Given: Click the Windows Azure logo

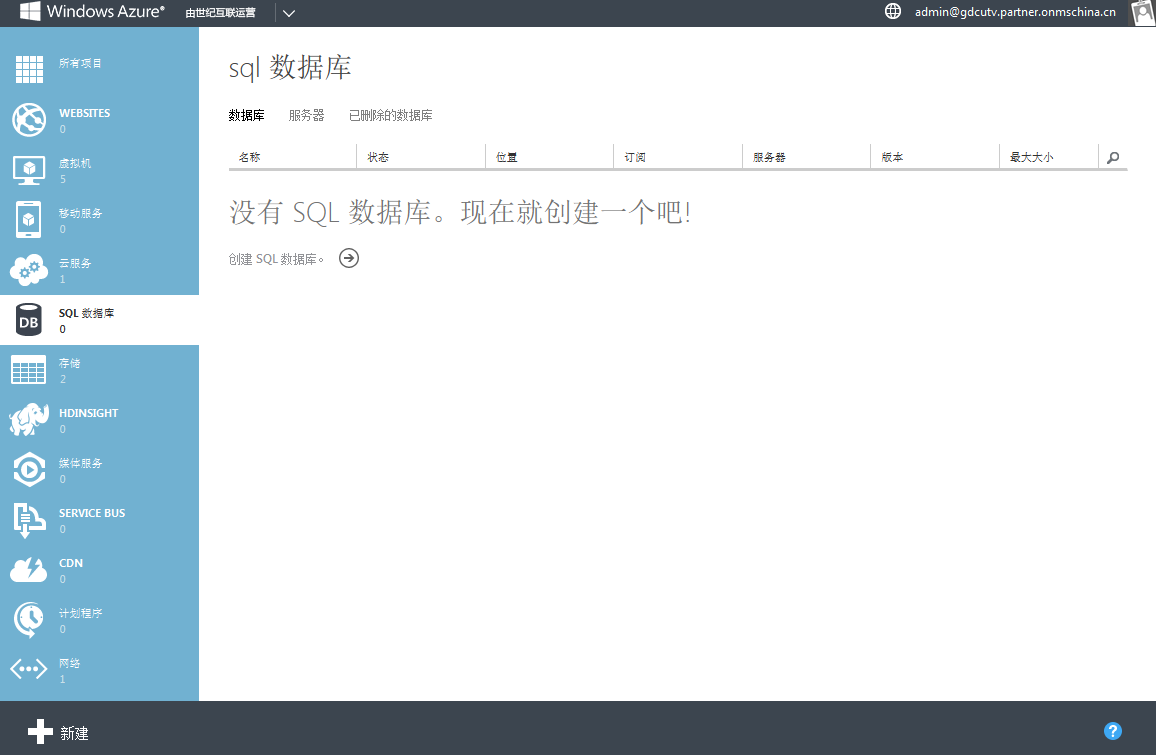Looking at the screenshot, I should click(91, 11).
